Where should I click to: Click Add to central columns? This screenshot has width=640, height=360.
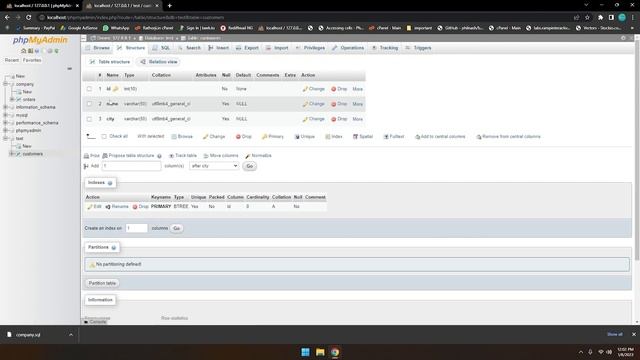(x=440, y=137)
